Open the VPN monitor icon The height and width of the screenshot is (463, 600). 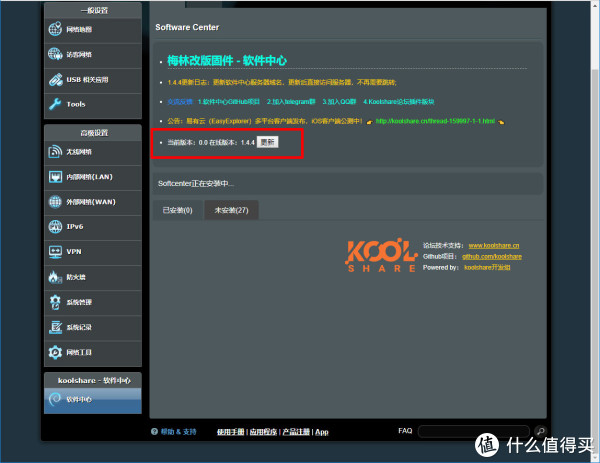point(55,252)
